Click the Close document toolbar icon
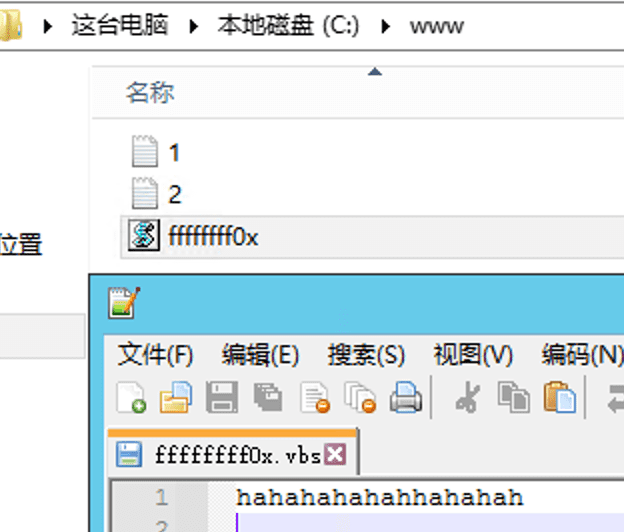 pos(315,397)
